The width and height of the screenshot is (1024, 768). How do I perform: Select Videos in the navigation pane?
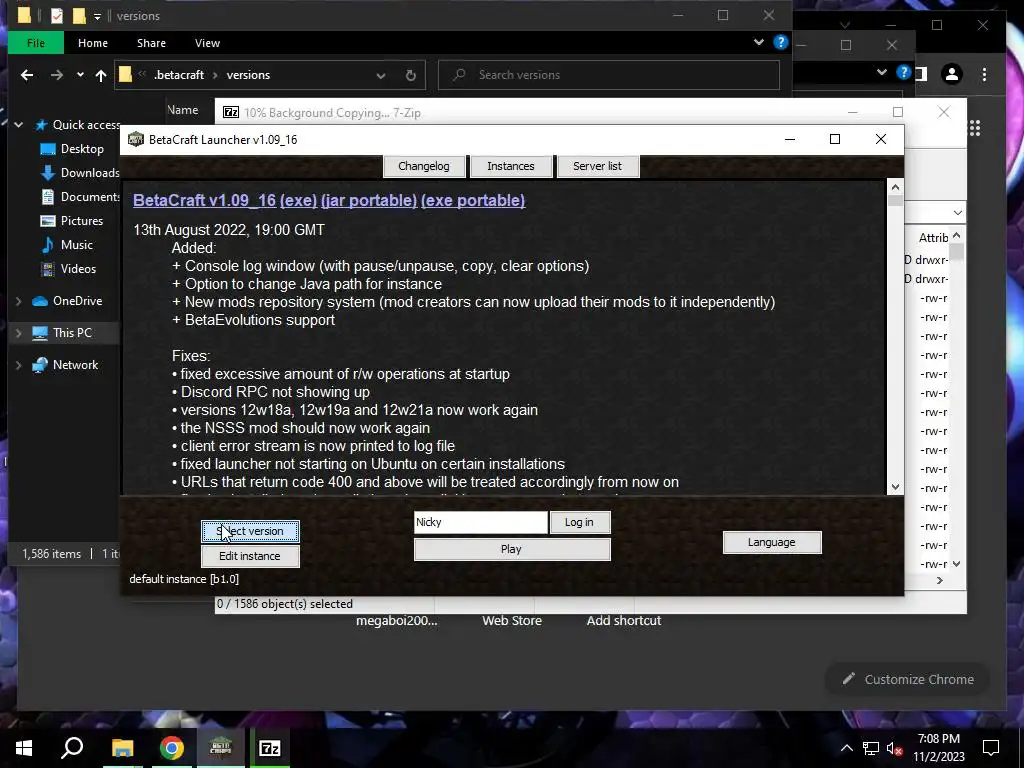(x=78, y=269)
